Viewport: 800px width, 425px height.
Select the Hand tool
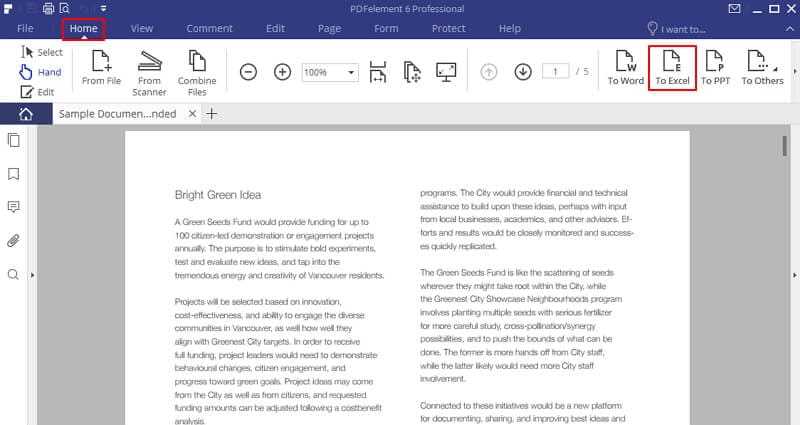41,72
